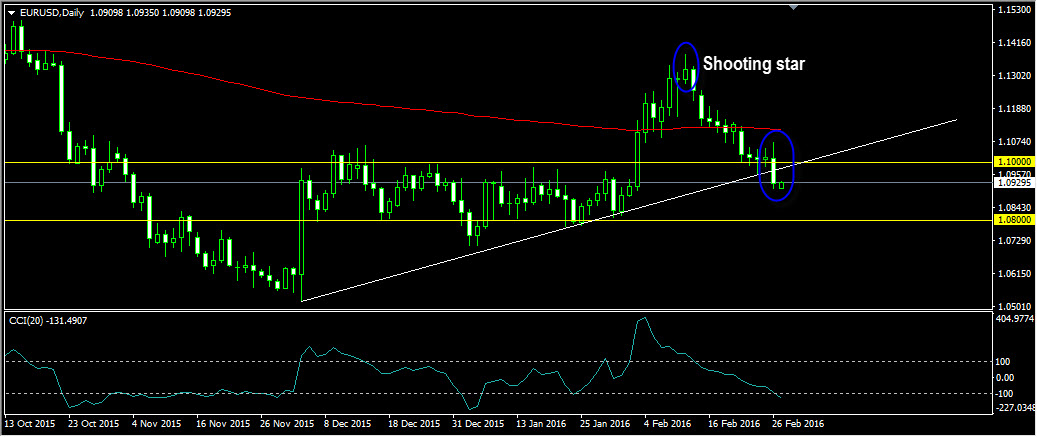The image size is (1037, 437).
Task: Click the gray chart shift triangle marker
Action: click(x=794, y=7)
